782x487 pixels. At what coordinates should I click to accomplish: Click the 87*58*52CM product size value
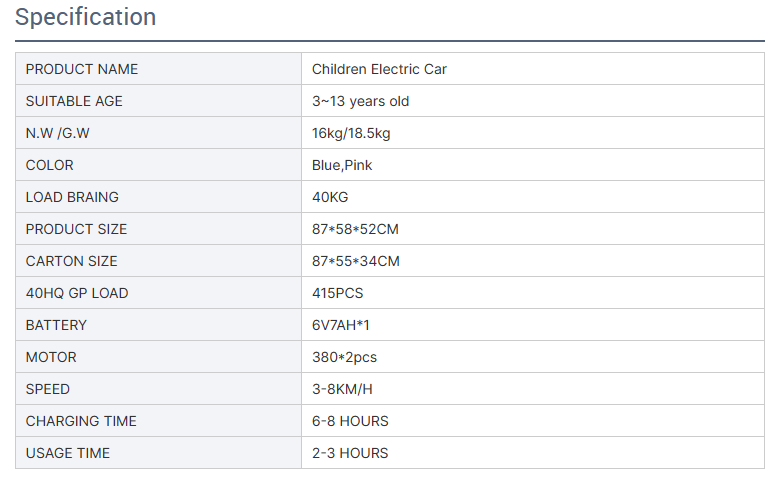pos(355,229)
